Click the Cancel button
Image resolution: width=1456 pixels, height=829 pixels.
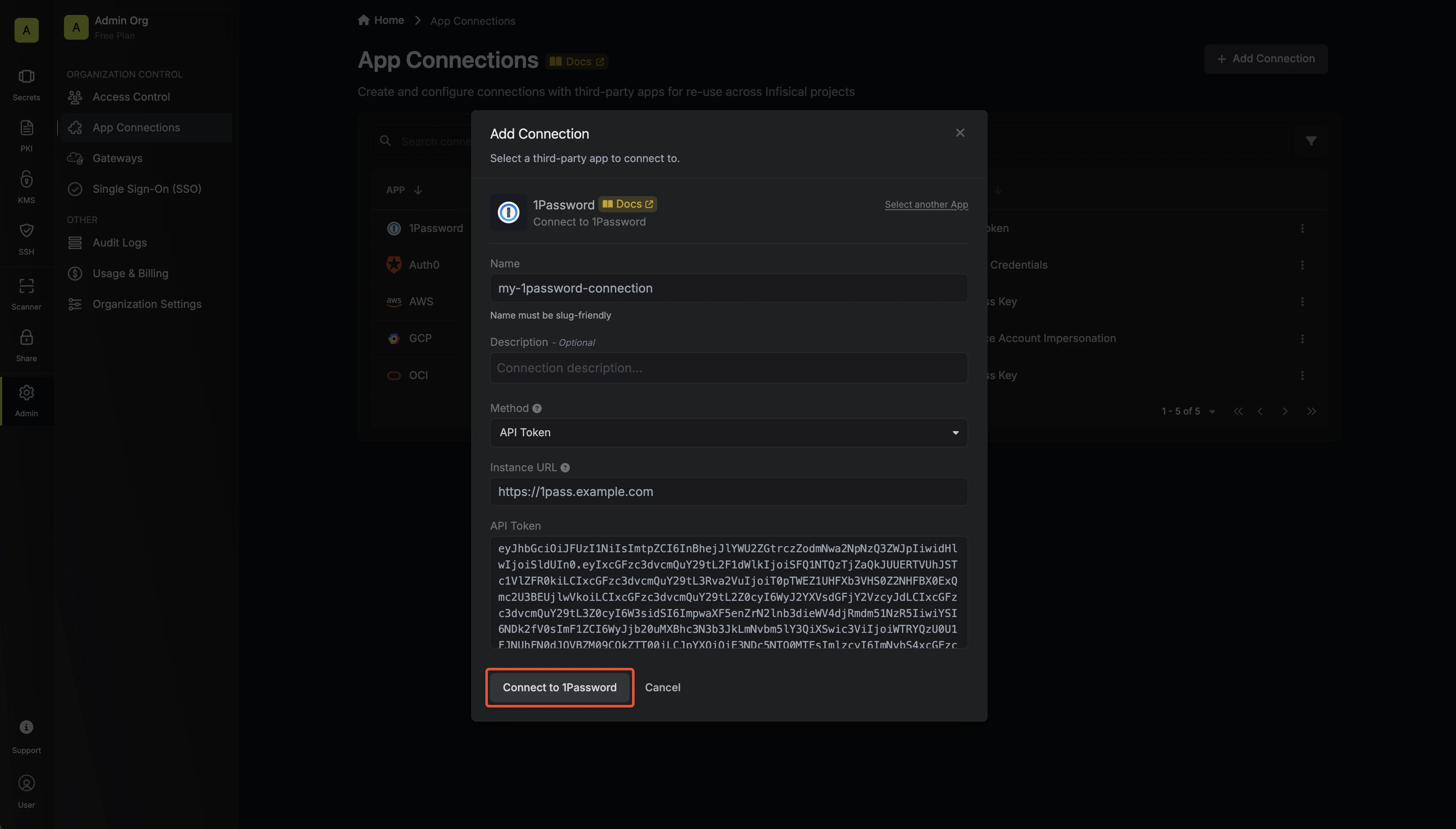[662, 687]
